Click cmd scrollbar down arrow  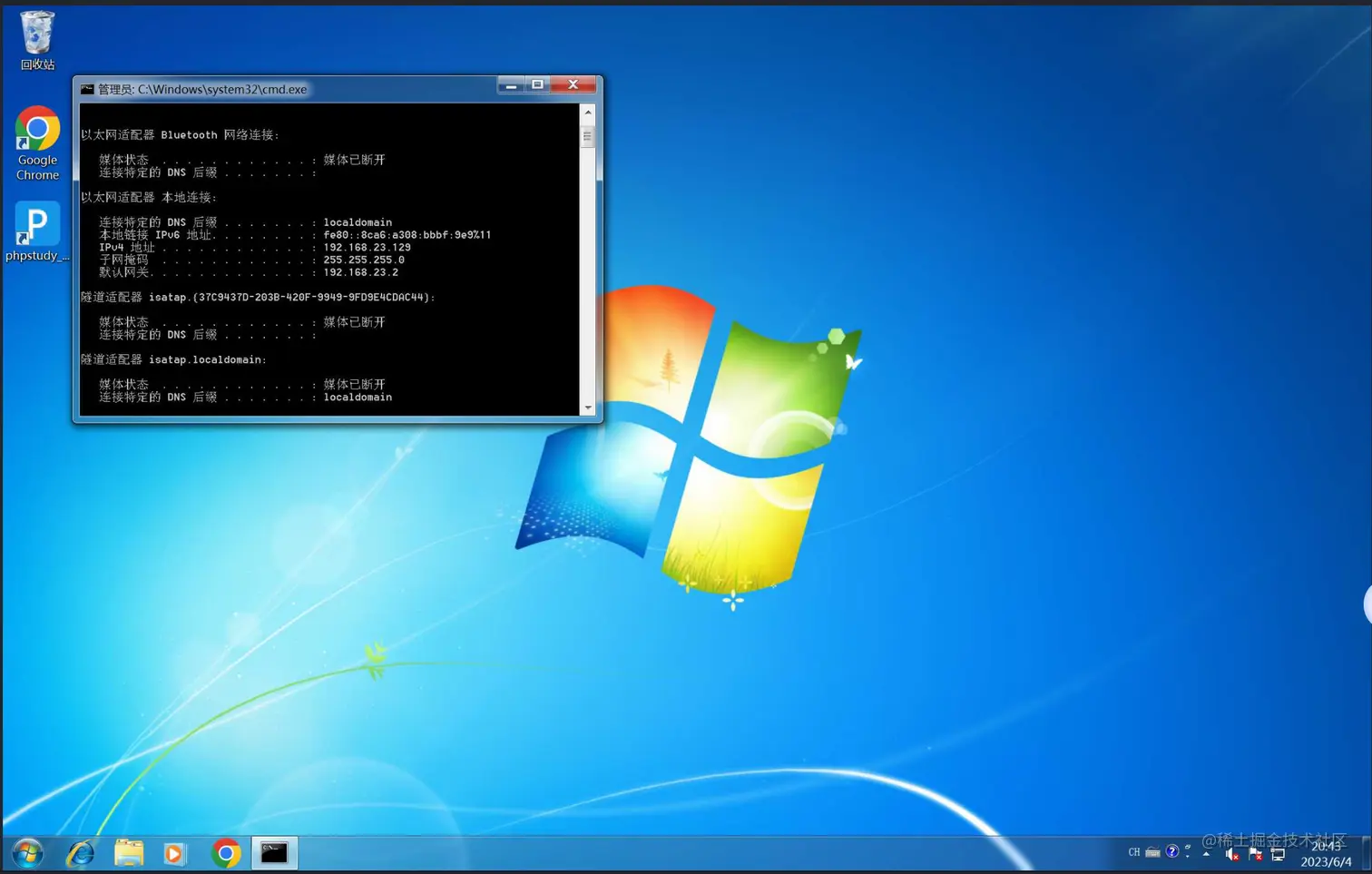pyautogui.click(x=587, y=408)
